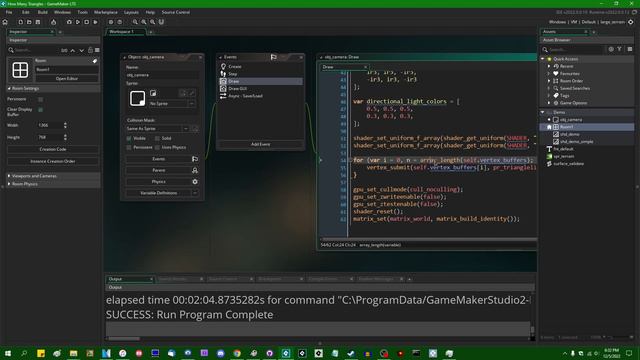The image size is (640, 360).
Task: Open Windows Start menu
Action: [x=8, y=353]
